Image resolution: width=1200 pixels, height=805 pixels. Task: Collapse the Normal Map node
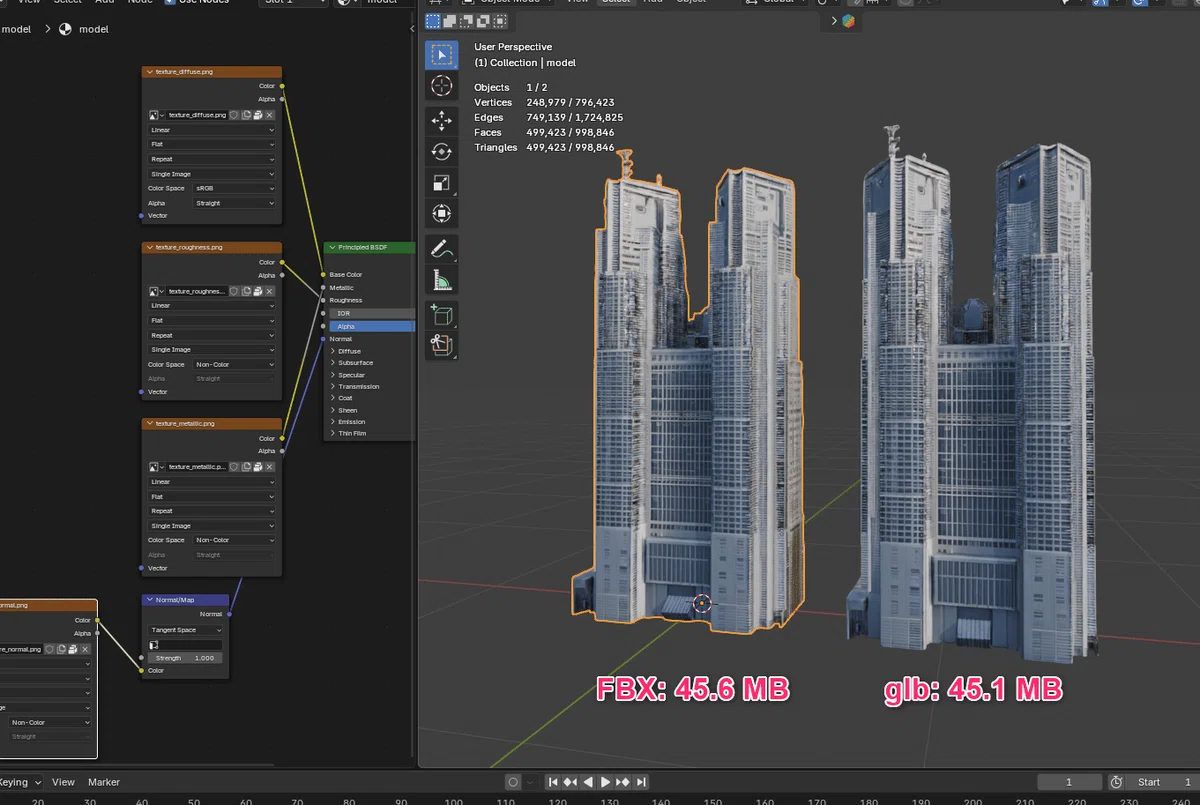coord(150,600)
